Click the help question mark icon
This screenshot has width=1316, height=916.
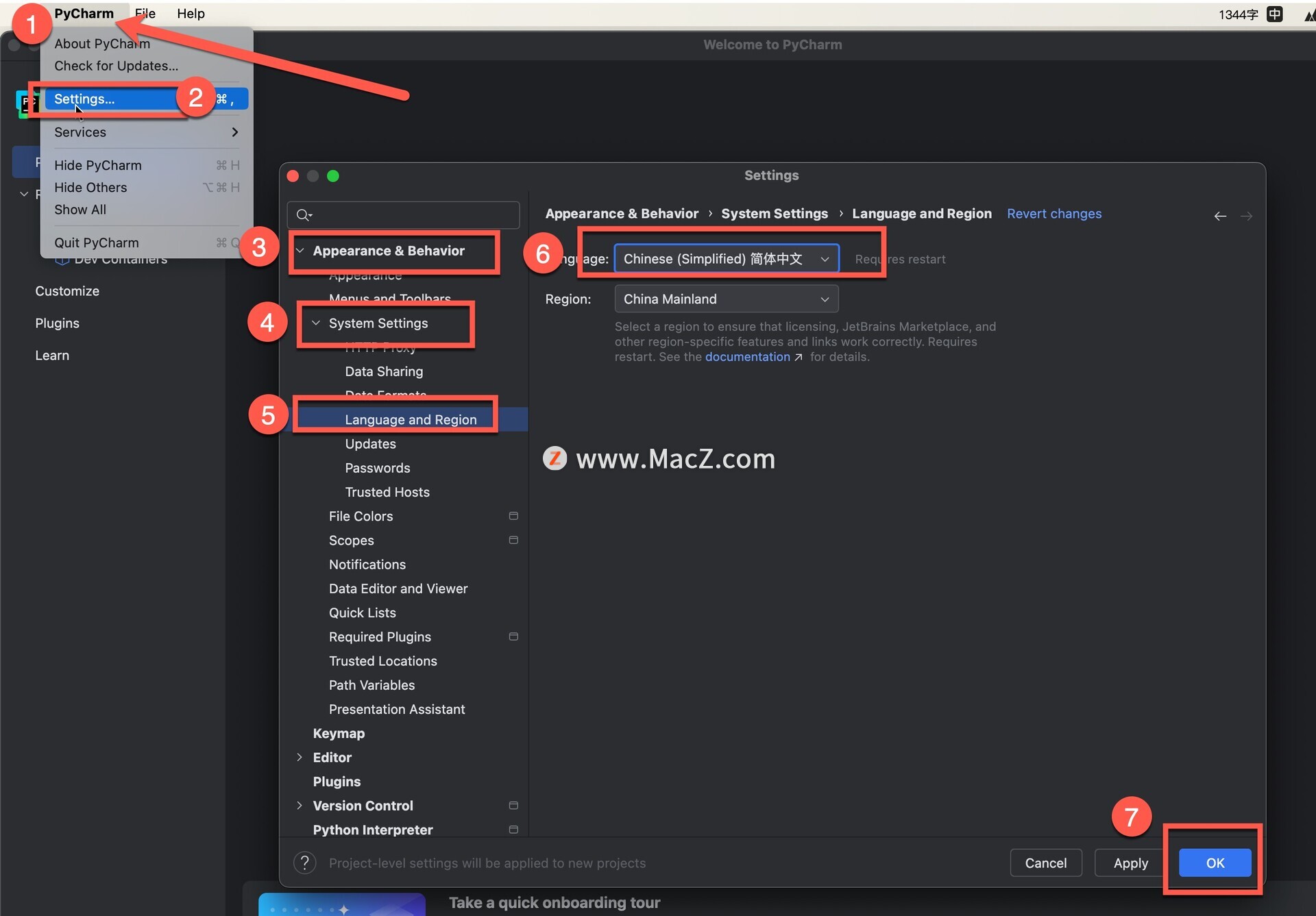[x=304, y=863]
